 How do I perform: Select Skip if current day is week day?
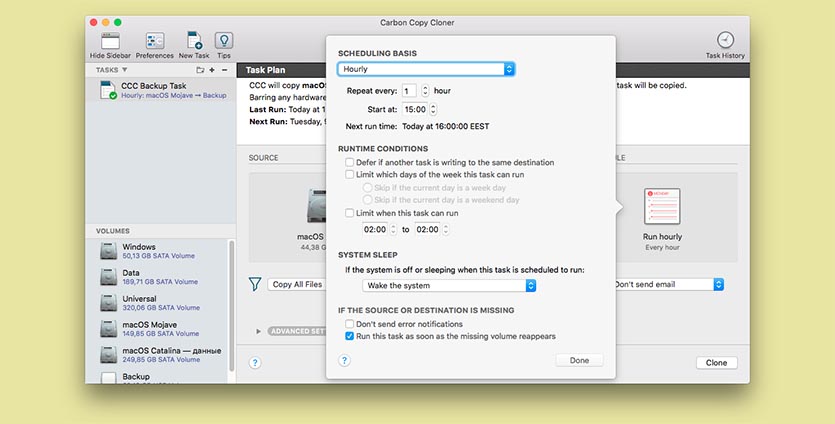[x=367, y=187]
